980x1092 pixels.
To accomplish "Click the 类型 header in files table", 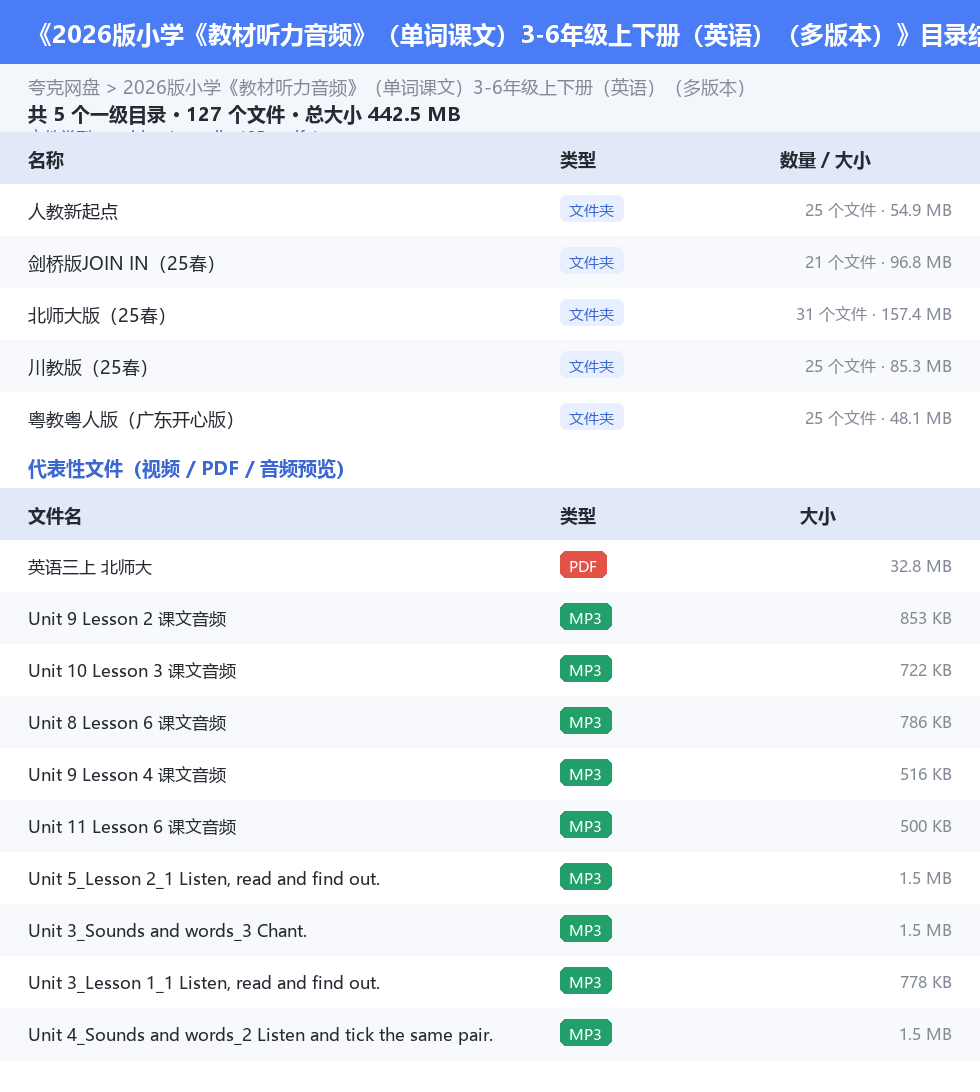I will coord(578,516).
